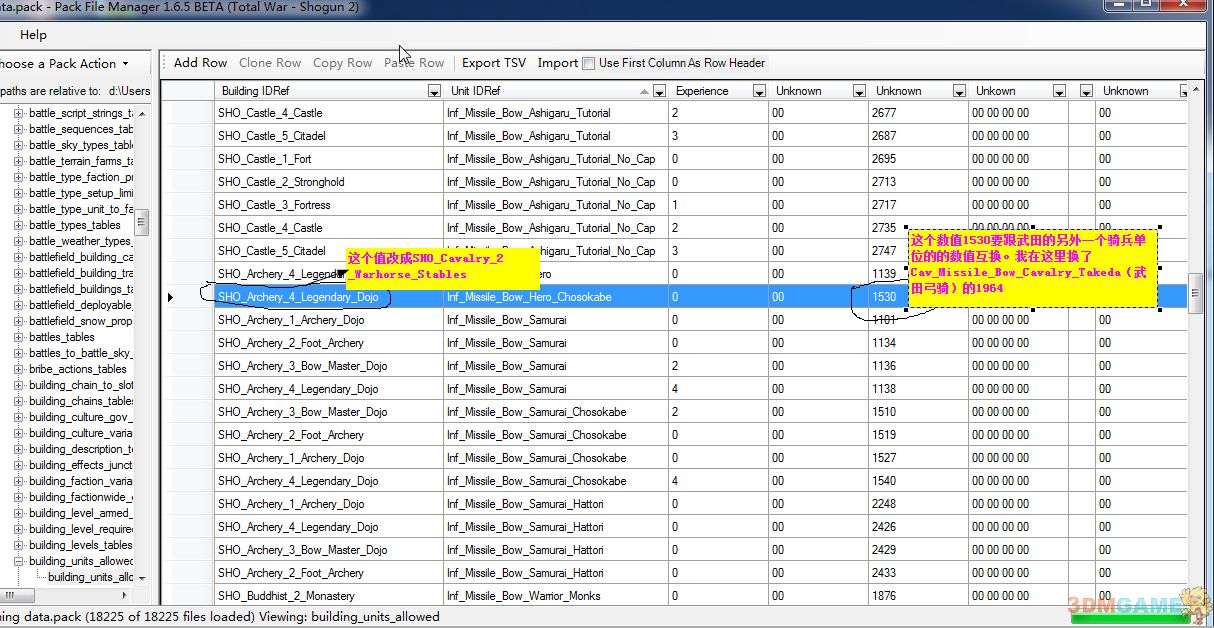Expand battle_terrain_farms tree node
Image resolution: width=1214 pixels, height=628 pixels.
19,161
